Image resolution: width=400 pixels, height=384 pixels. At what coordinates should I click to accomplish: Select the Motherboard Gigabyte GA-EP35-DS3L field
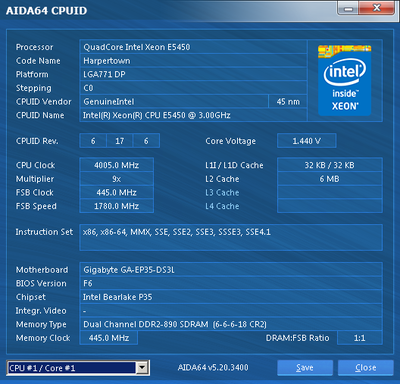click(x=231, y=270)
